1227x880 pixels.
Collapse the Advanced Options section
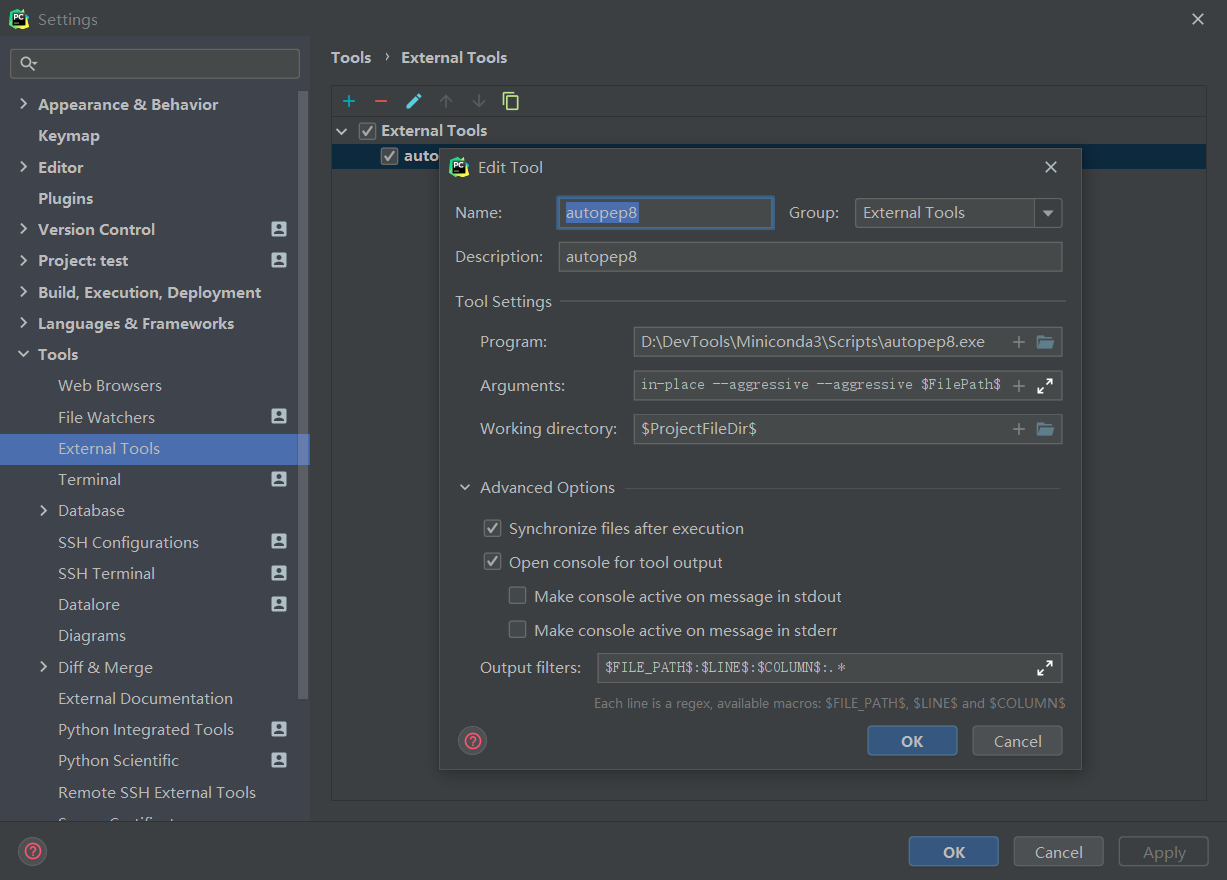tap(465, 488)
